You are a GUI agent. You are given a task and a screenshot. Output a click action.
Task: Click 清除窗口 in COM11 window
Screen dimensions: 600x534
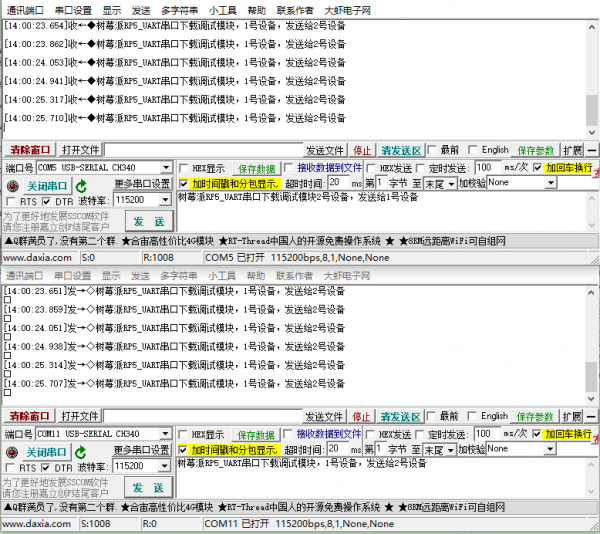coord(29,416)
